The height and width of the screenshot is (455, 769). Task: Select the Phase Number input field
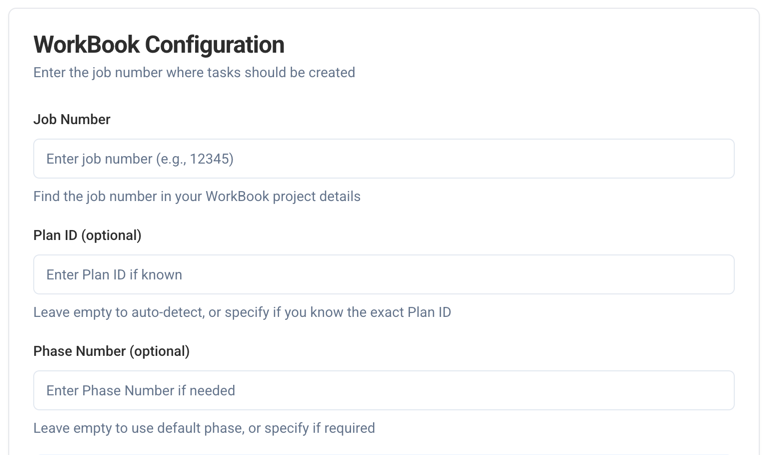(x=384, y=391)
